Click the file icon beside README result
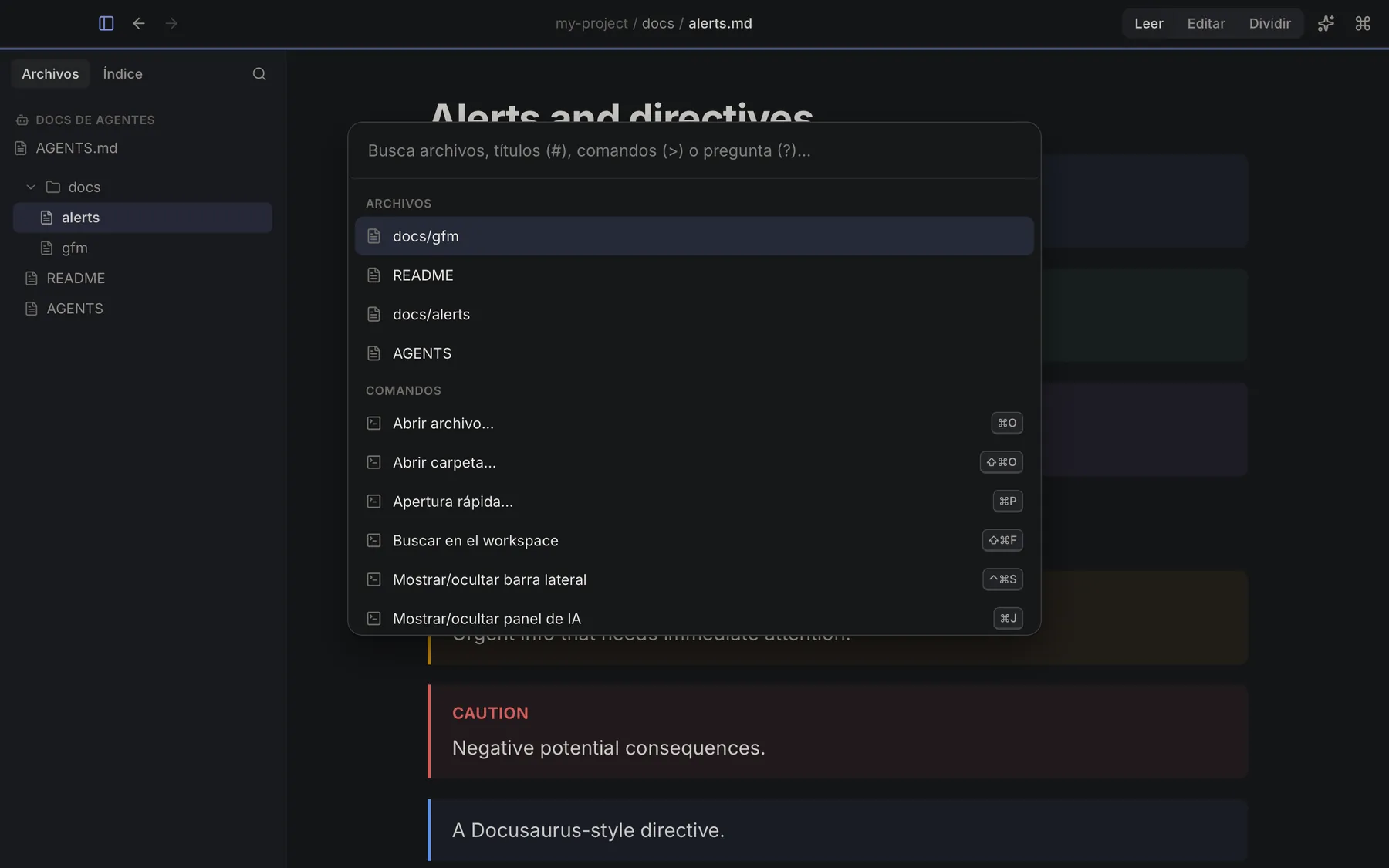1389x868 pixels. 373,275
